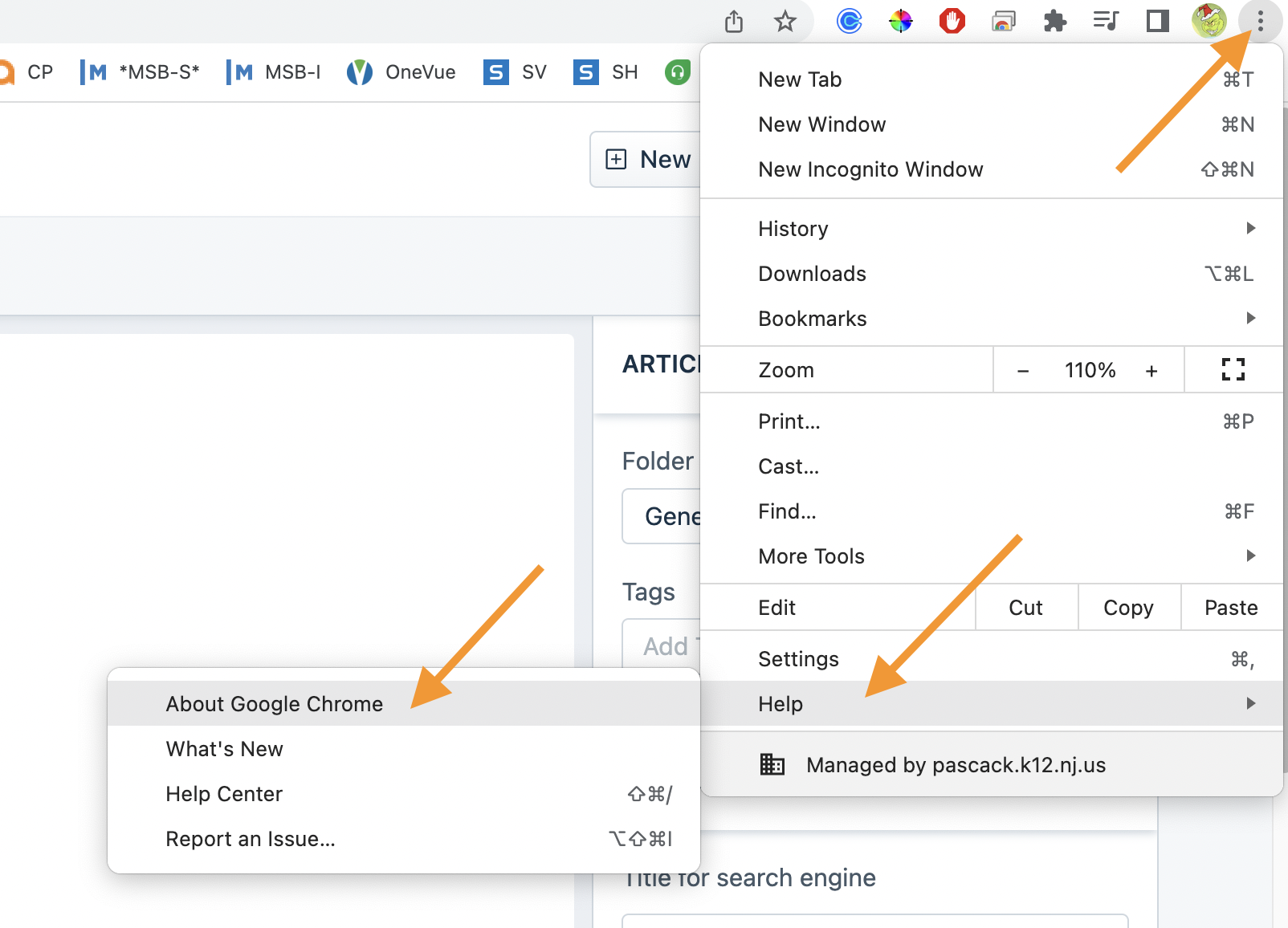
Task: Open Help Center from submenu
Action: tap(404, 794)
